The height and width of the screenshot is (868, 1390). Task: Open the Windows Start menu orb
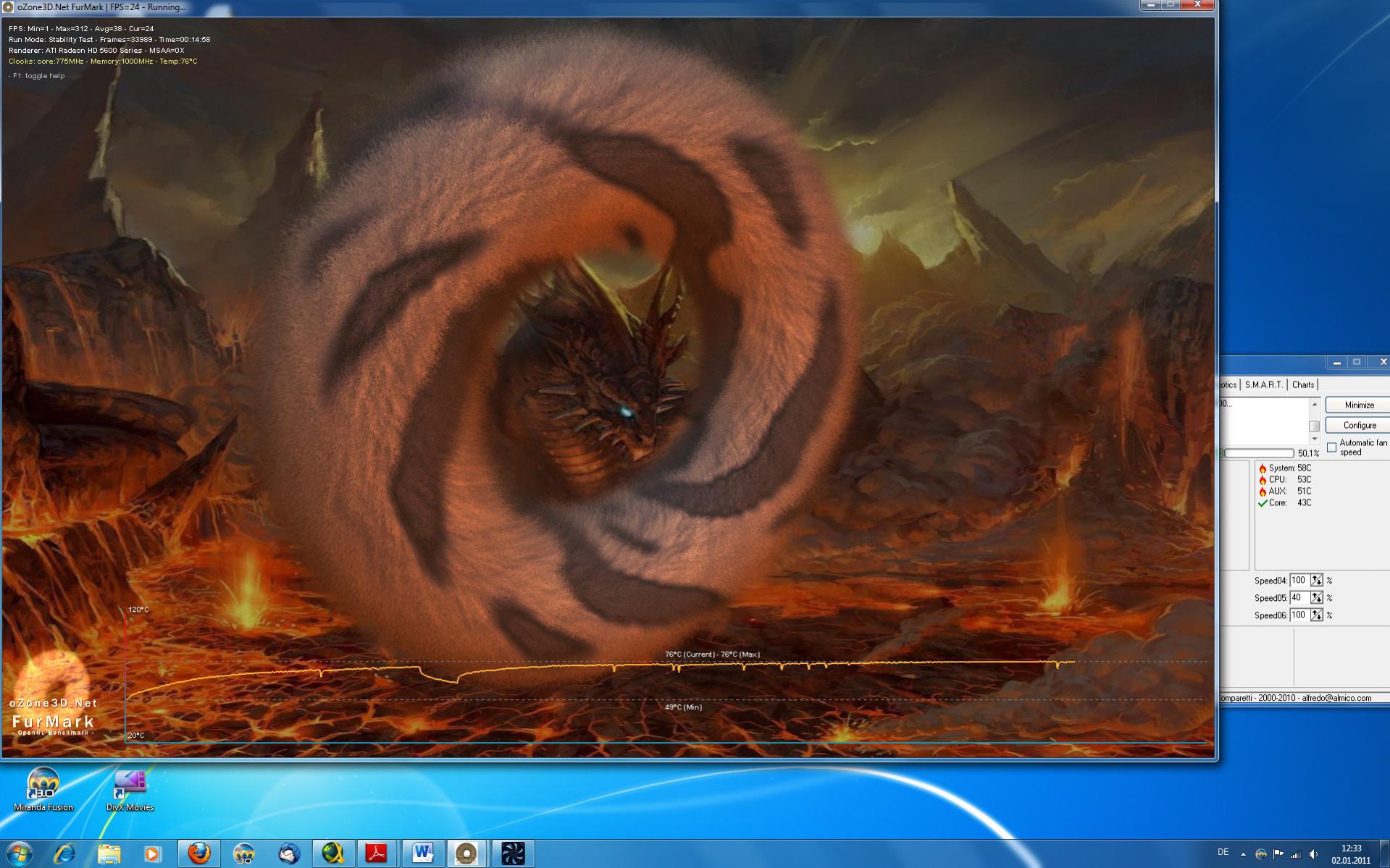[x=20, y=854]
